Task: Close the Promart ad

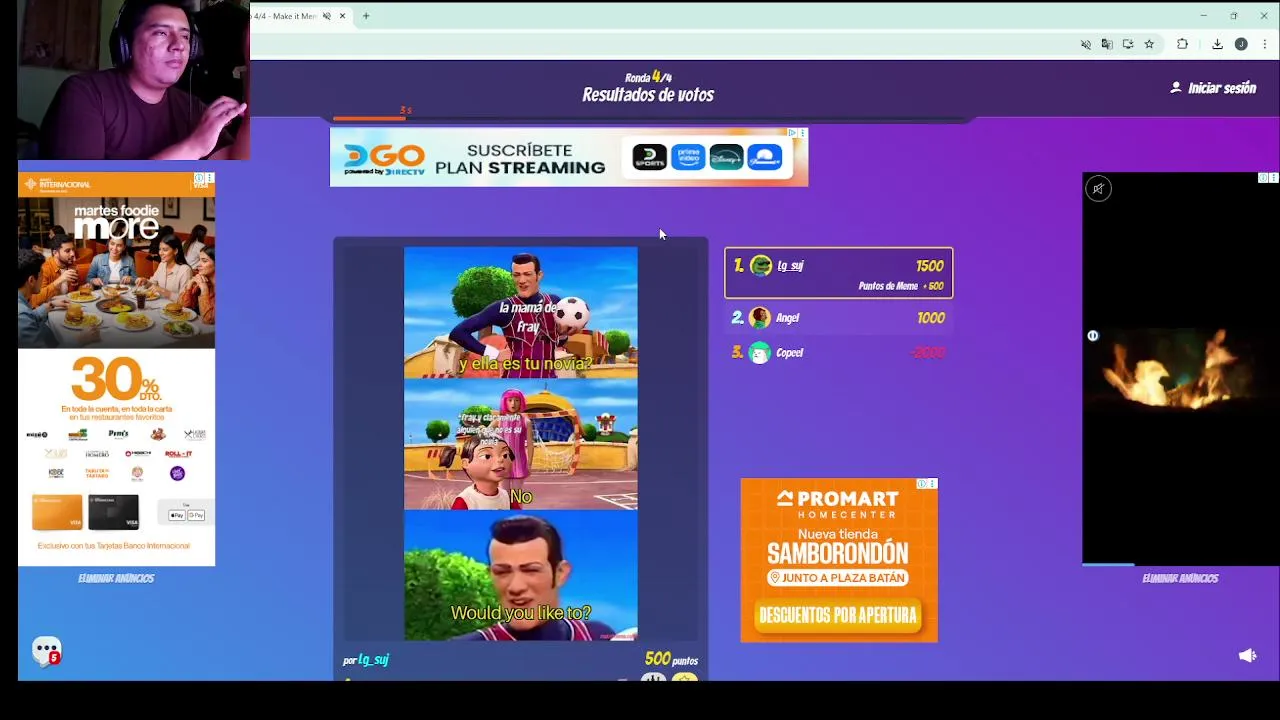Action: click(933, 484)
